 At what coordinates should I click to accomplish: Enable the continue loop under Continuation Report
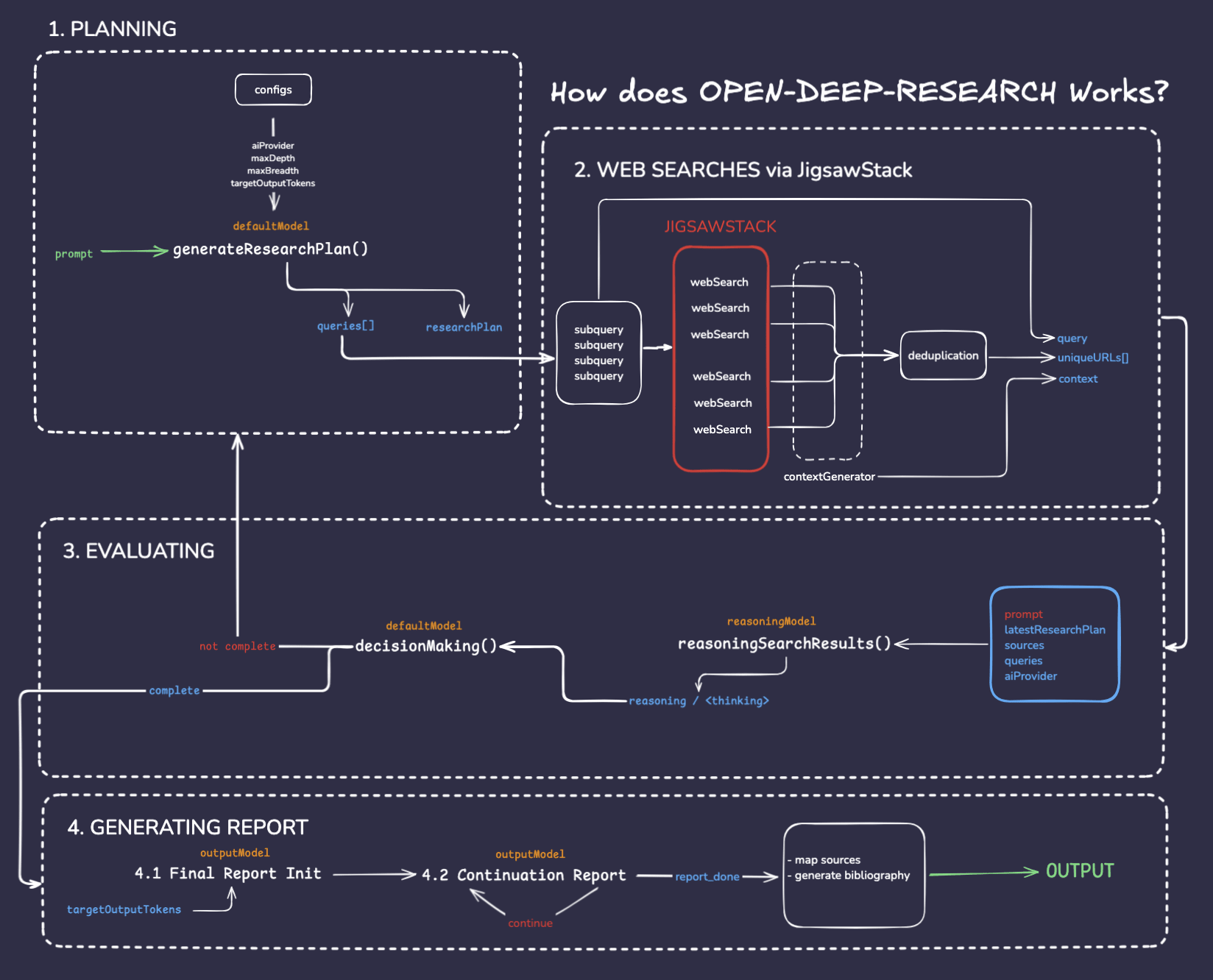(530, 923)
